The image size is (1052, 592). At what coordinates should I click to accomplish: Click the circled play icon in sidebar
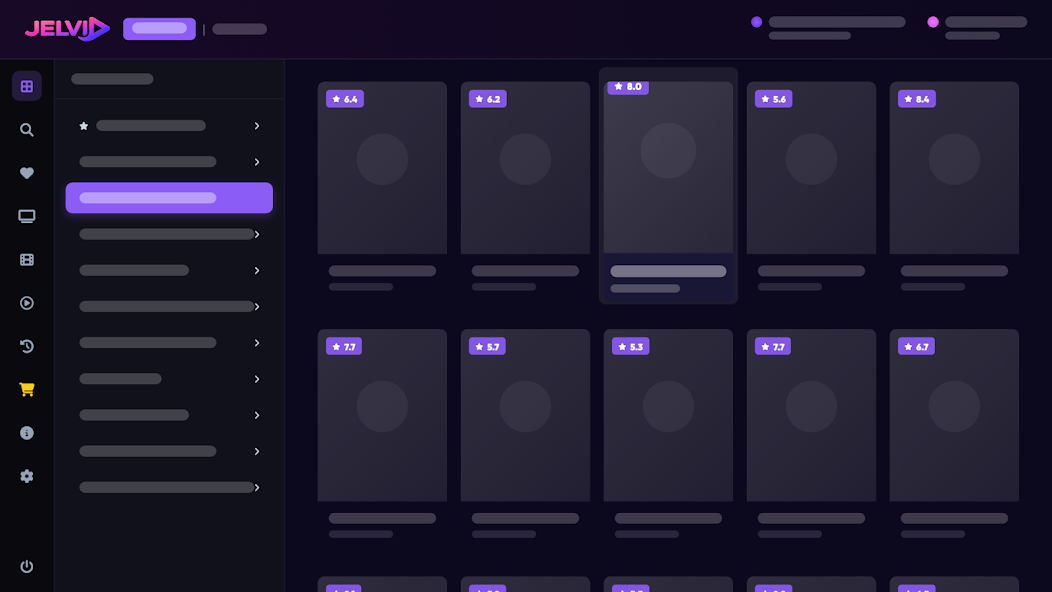coord(27,303)
